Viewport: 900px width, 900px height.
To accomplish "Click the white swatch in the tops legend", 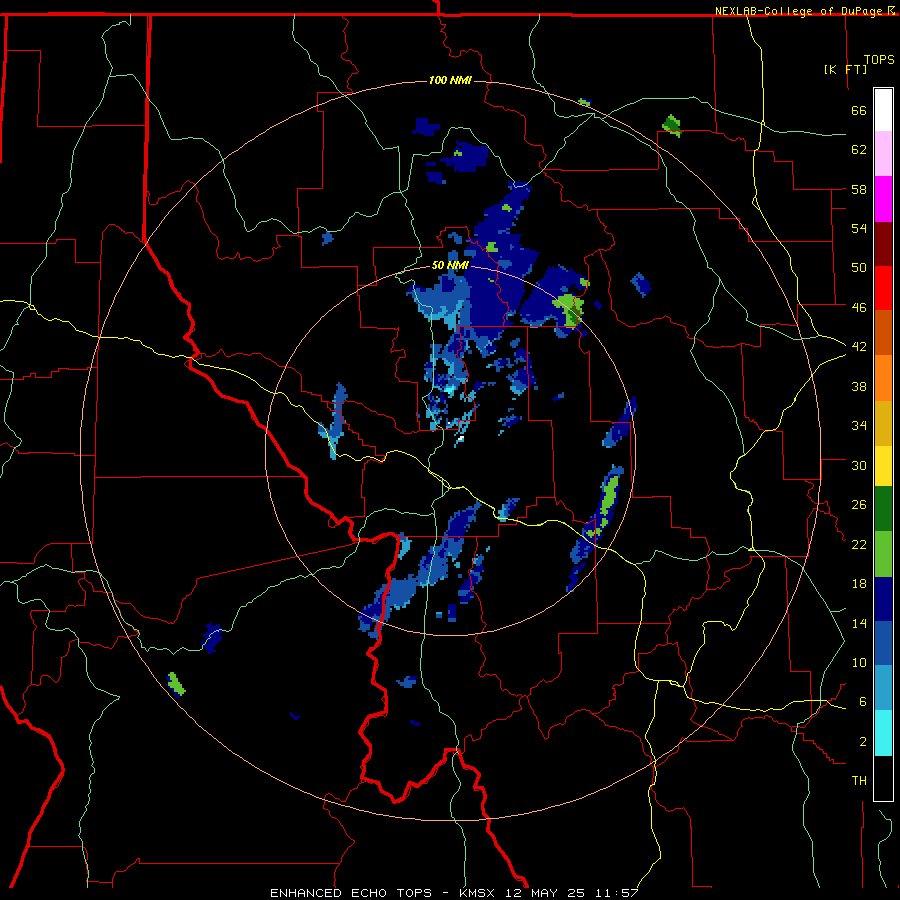I will click(883, 110).
